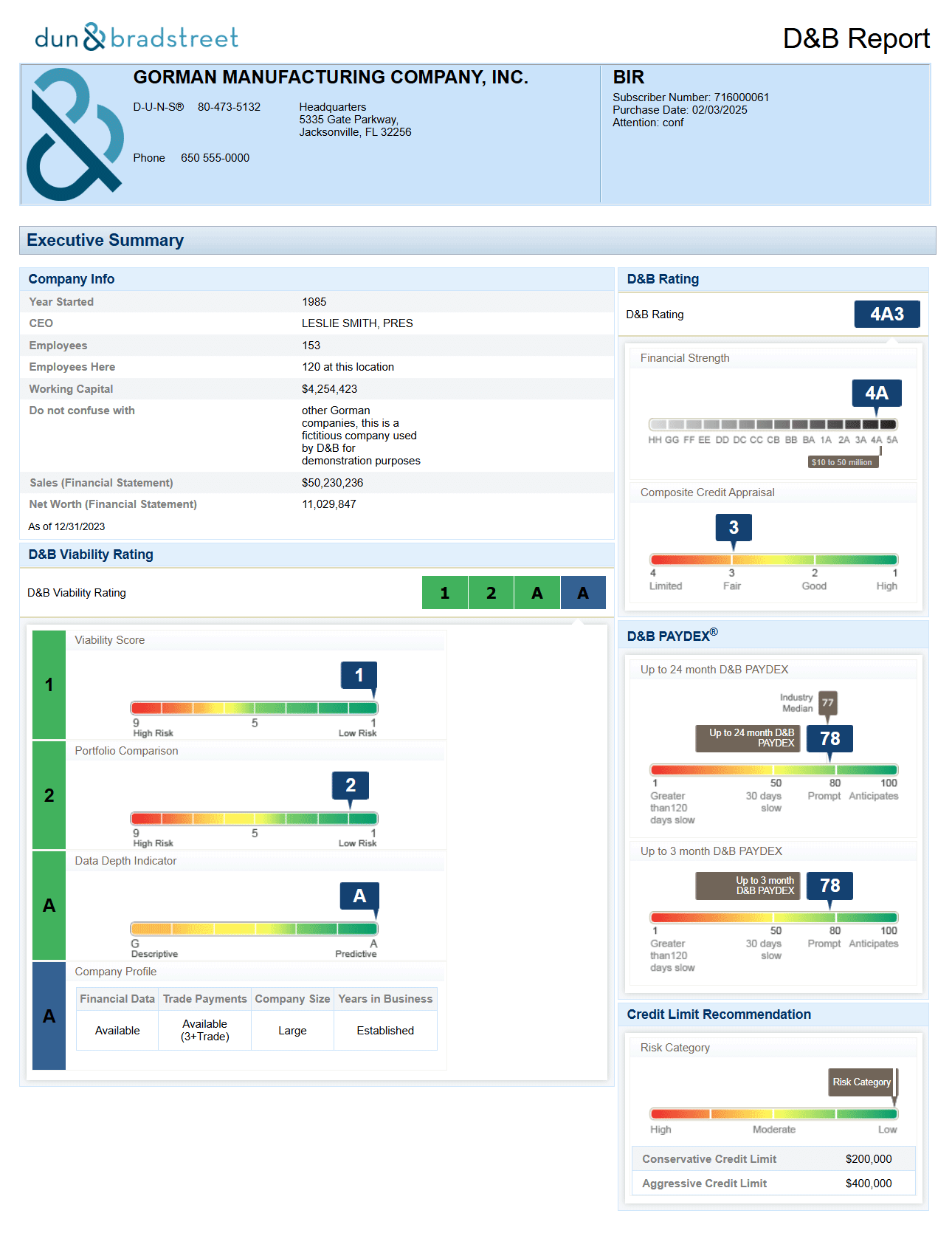Select the blue A box in Viability Rating
952x1233 pixels.
click(x=583, y=592)
